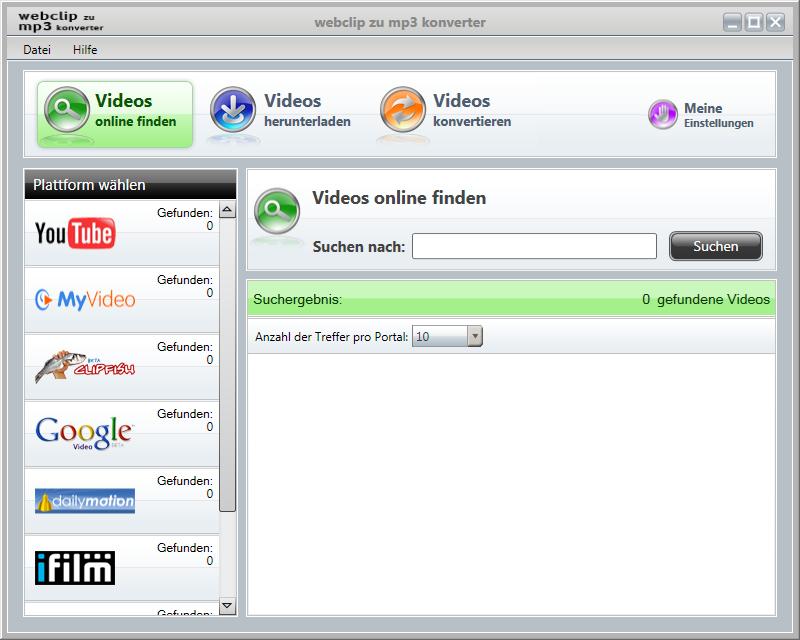Pick the iFilm platform logo
The height and width of the screenshot is (640, 800).
(x=75, y=567)
